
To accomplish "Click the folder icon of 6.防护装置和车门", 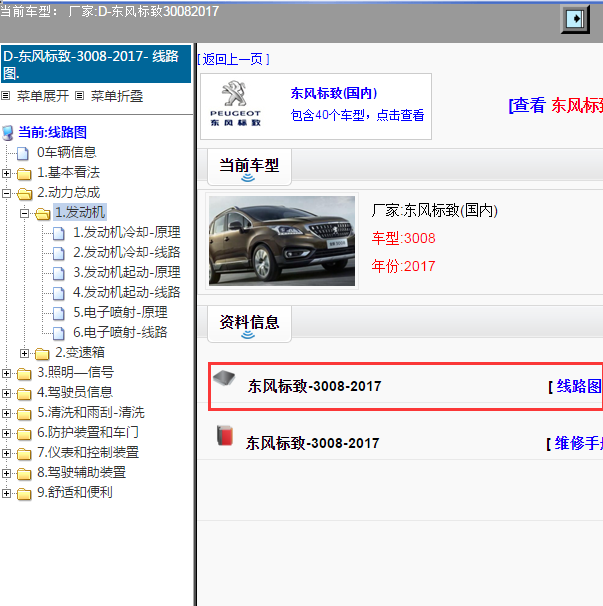I will [x=24, y=434].
